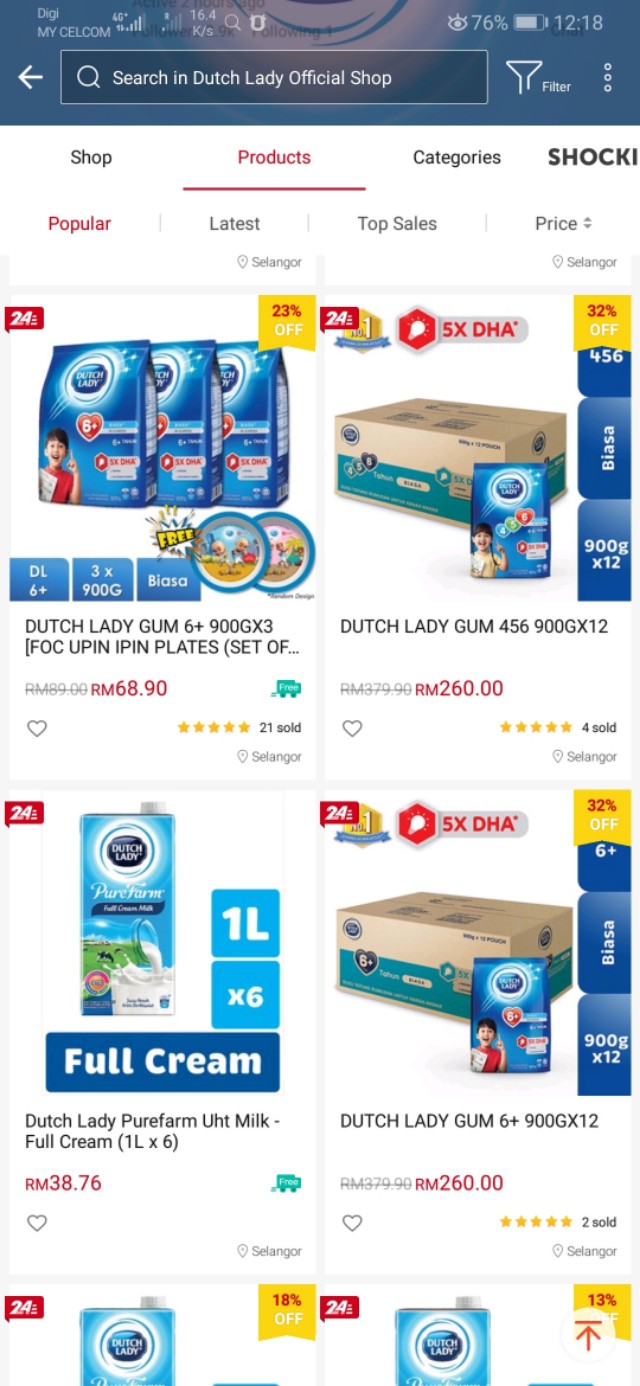Tap the Search in Dutch Lady Official Shop field

[274, 77]
